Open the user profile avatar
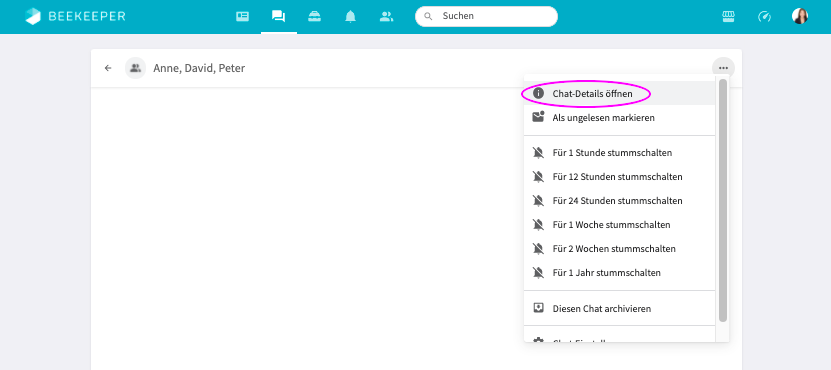Screen dimensions: 831x370 point(800,16)
